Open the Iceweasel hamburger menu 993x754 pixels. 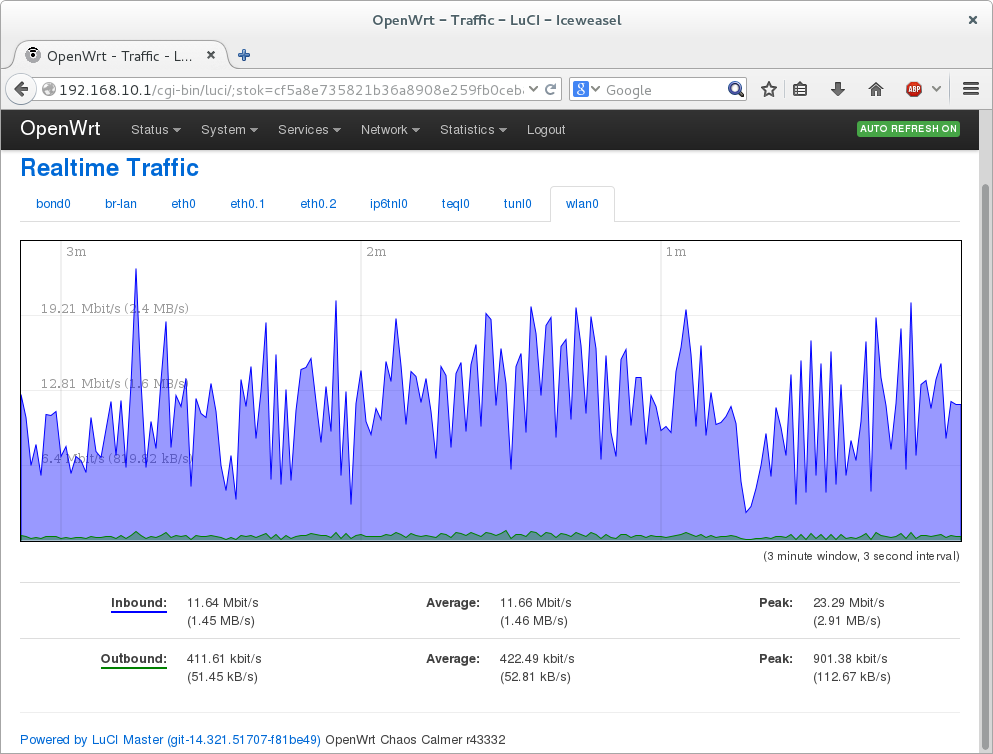click(971, 89)
